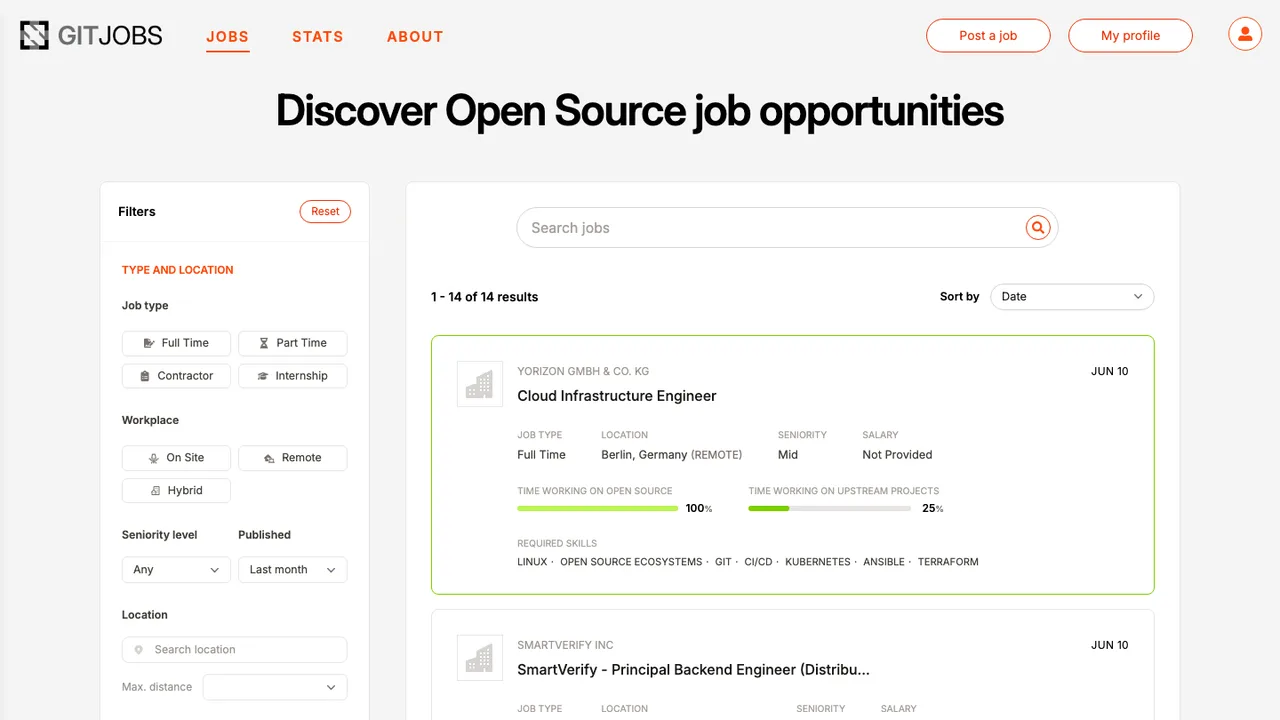Toggle the Remote workplace filter

pyautogui.click(x=293, y=458)
